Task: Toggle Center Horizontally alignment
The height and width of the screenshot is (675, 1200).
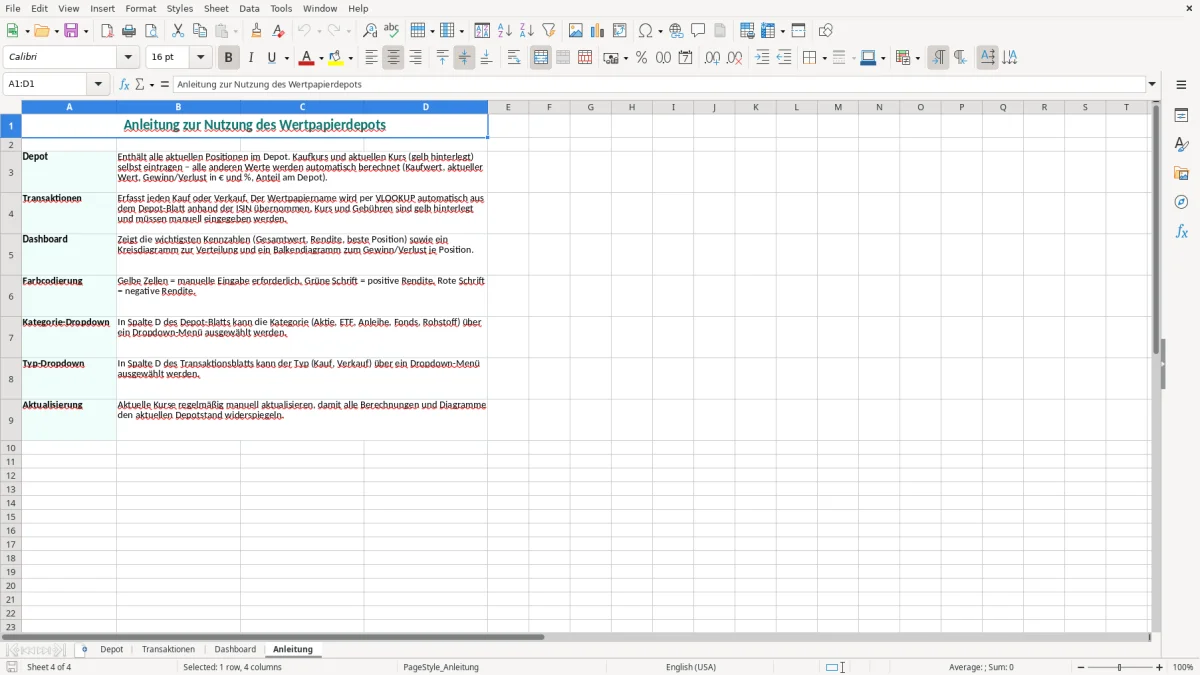Action: [x=393, y=58]
